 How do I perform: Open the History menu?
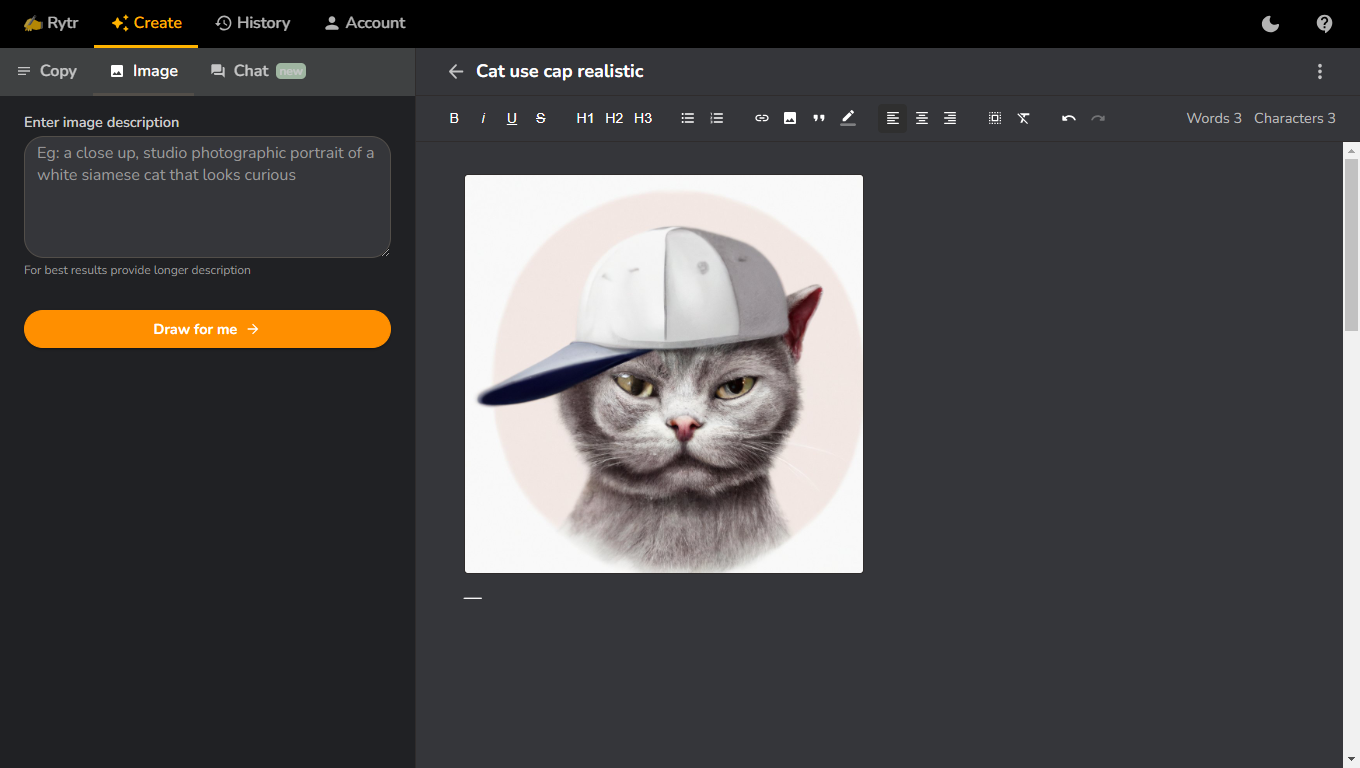(x=253, y=23)
